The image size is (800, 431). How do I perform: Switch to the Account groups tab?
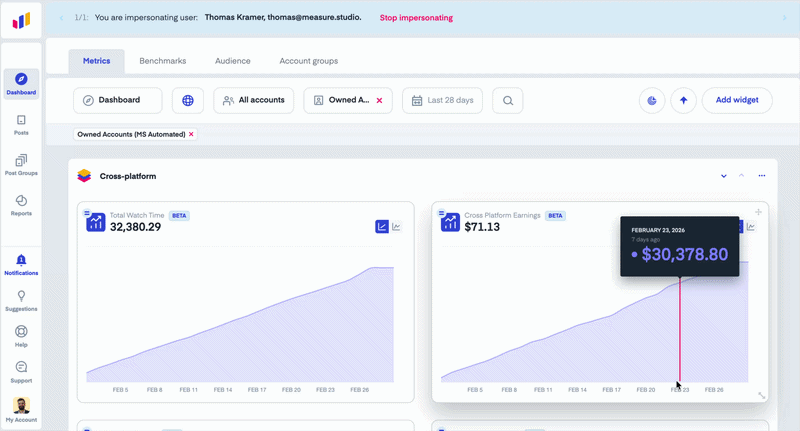[x=309, y=61]
